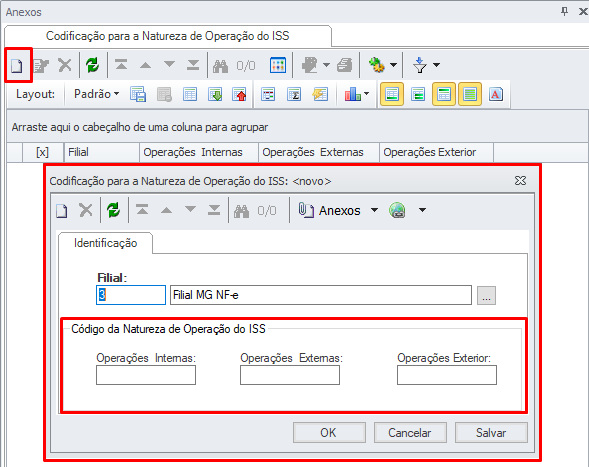The height and width of the screenshot is (467, 589).
Task: Go to previous record in main toolbar
Action: (145, 65)
